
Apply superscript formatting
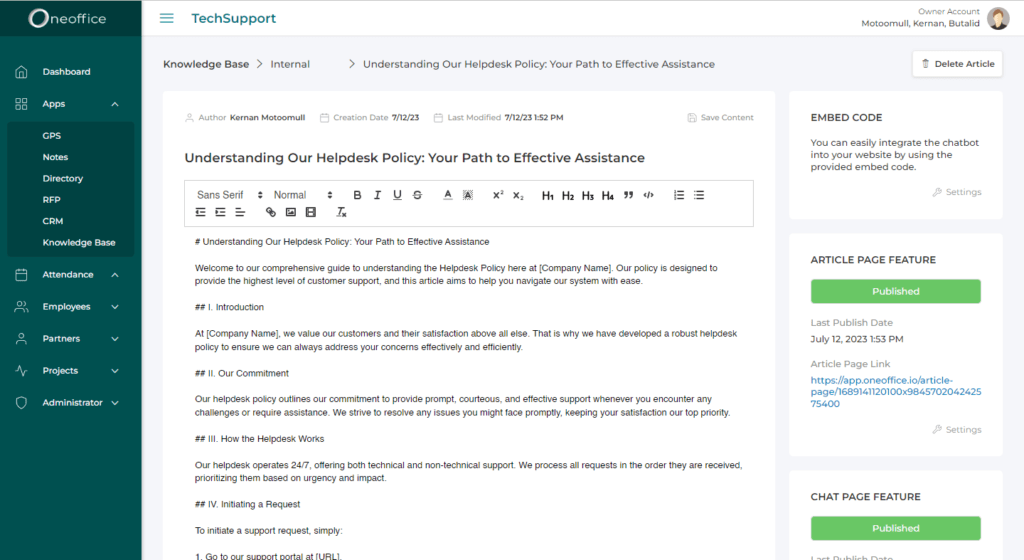click(498, 195)
